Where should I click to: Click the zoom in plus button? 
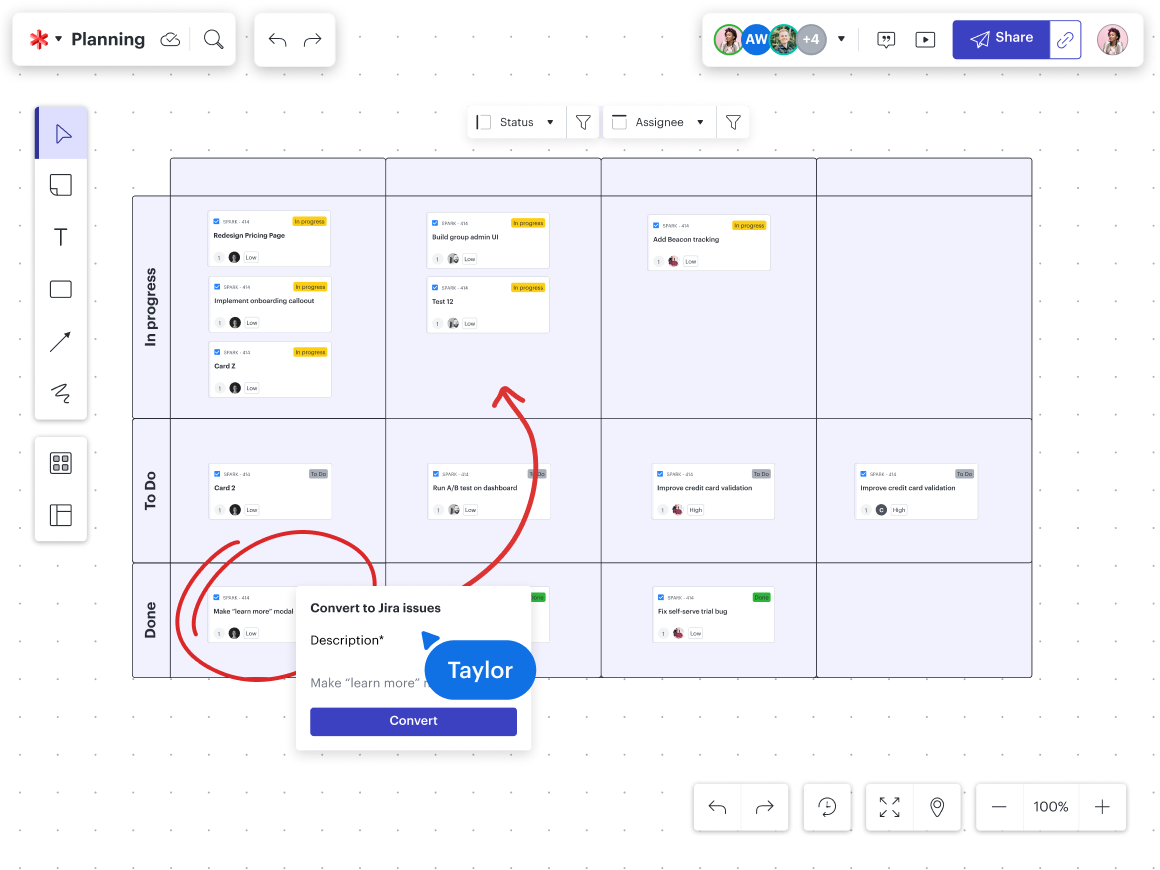pyautogui.click(x=1102, y=807)
